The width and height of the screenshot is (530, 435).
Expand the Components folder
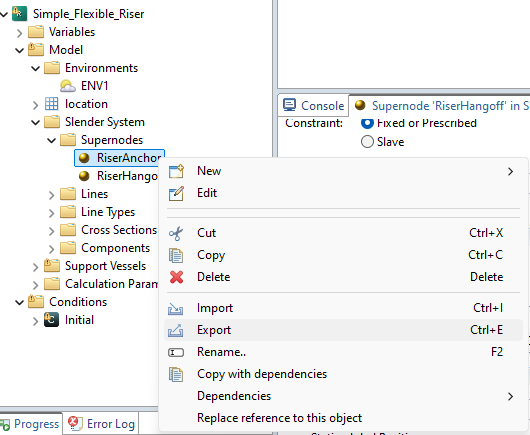[51, 249]
